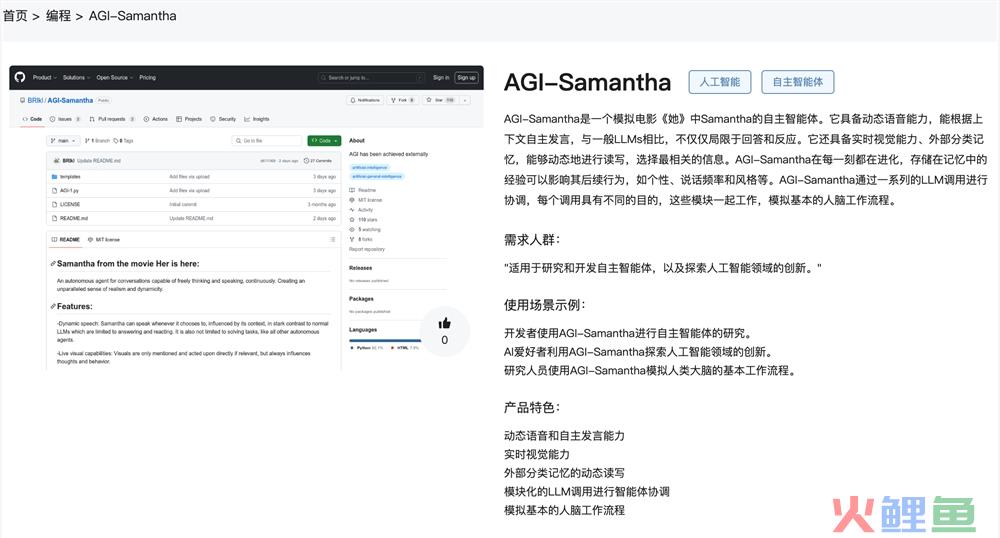This screenshot has width=1000, height=538.
Task: Click the thumbs-up like icon
Action: click(445, 323)
